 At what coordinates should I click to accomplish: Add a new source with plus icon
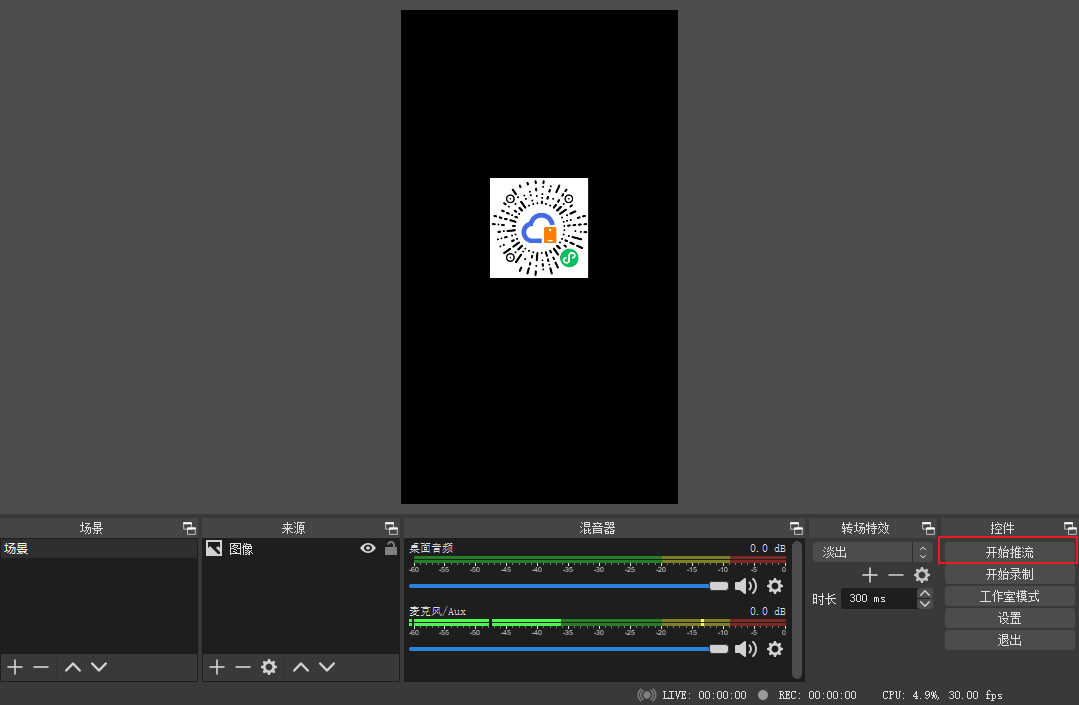tap(217, 667)
